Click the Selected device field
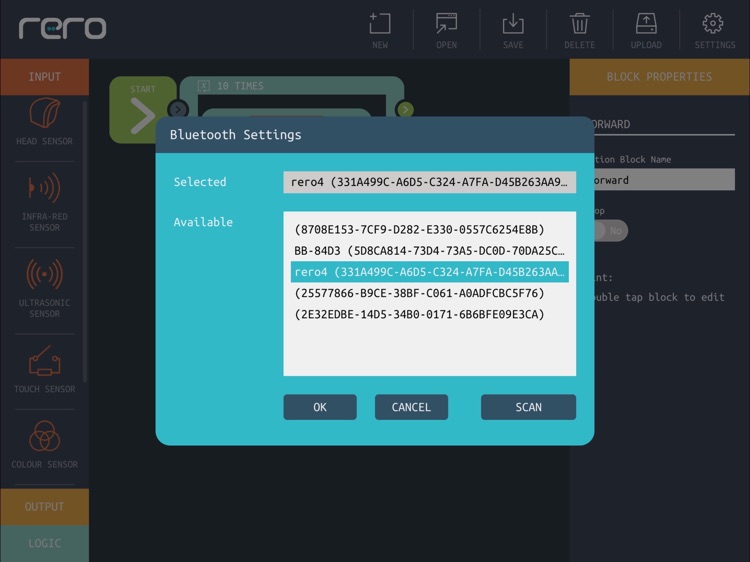Screen dimensions: 750x562 (430, 182)
